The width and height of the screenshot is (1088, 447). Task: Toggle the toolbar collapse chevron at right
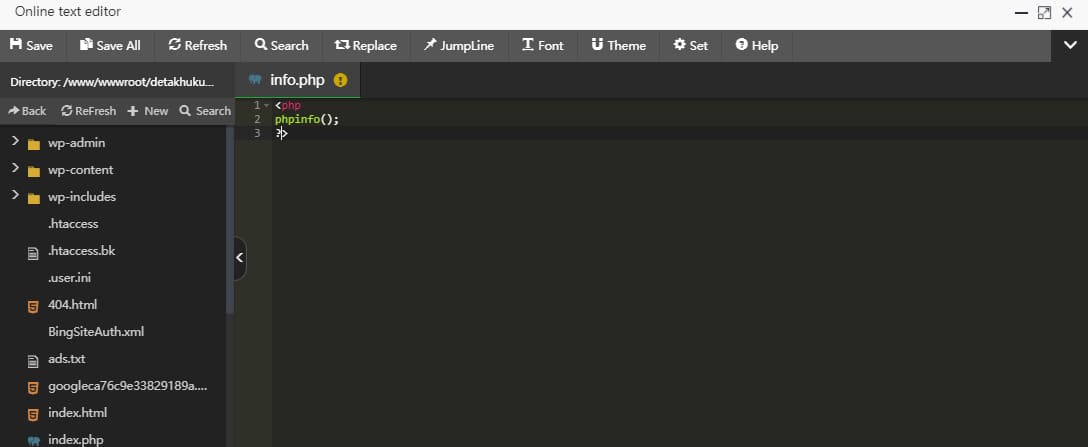(x=1068, y=45)
